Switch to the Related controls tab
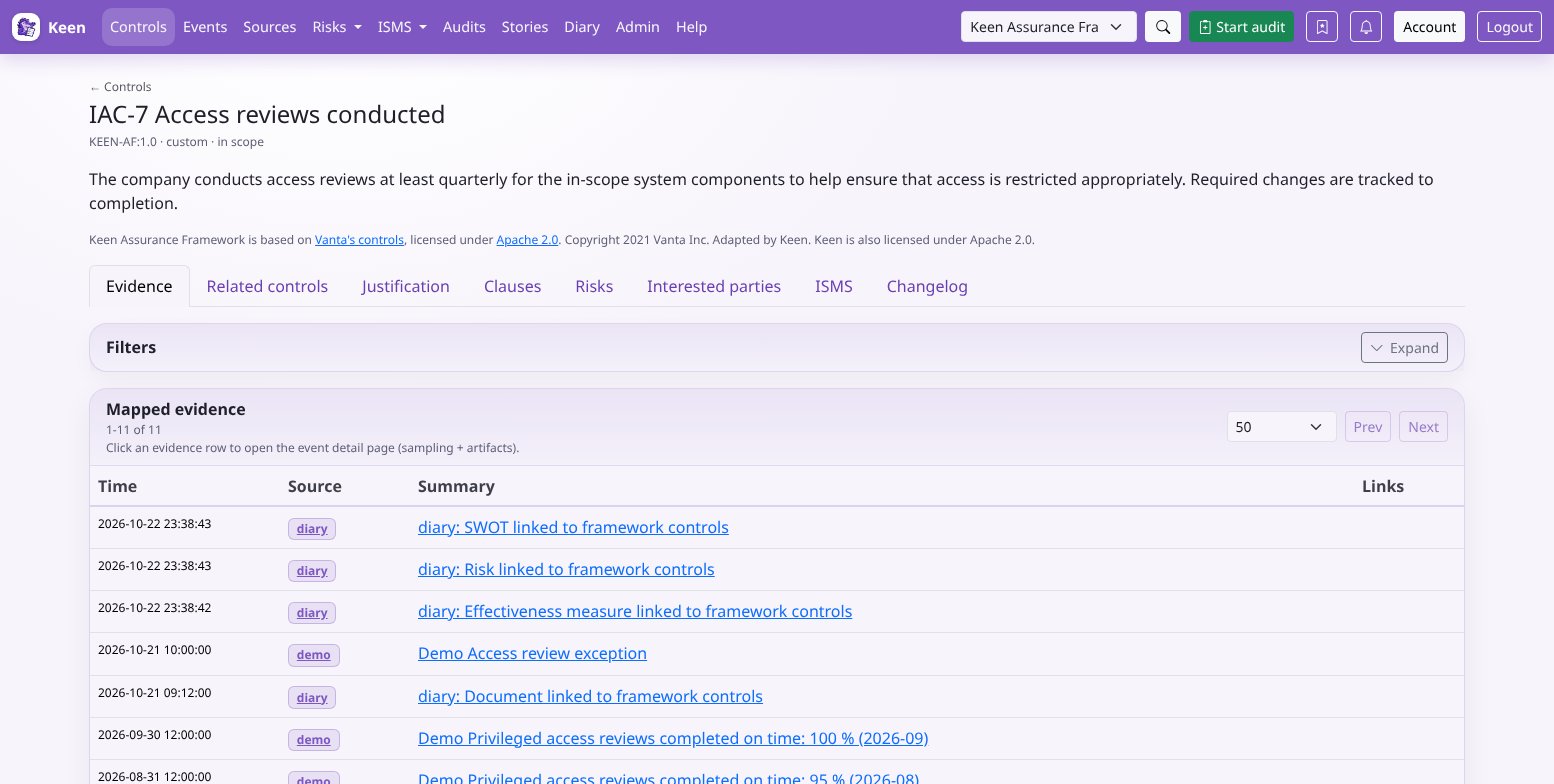1554x784 pixels. 267,286
